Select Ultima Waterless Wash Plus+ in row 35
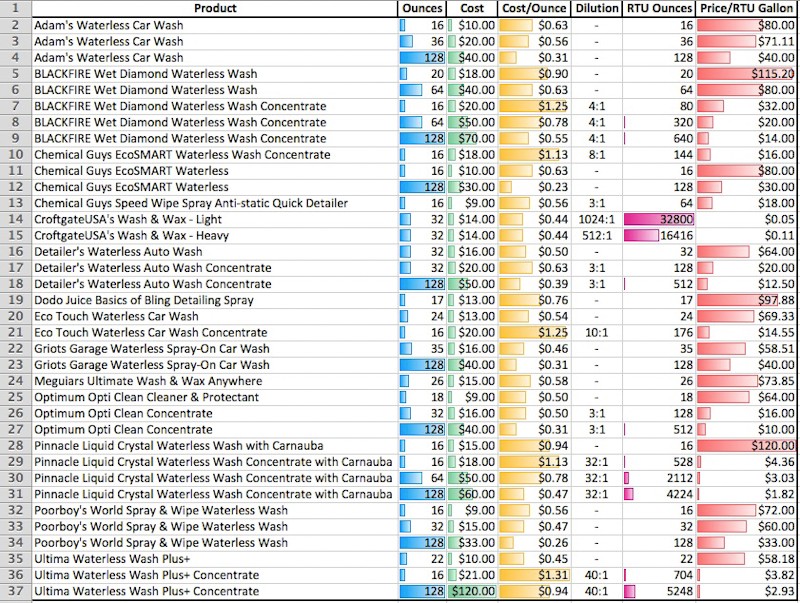800x603 pixels. click(x=215, y=559)
